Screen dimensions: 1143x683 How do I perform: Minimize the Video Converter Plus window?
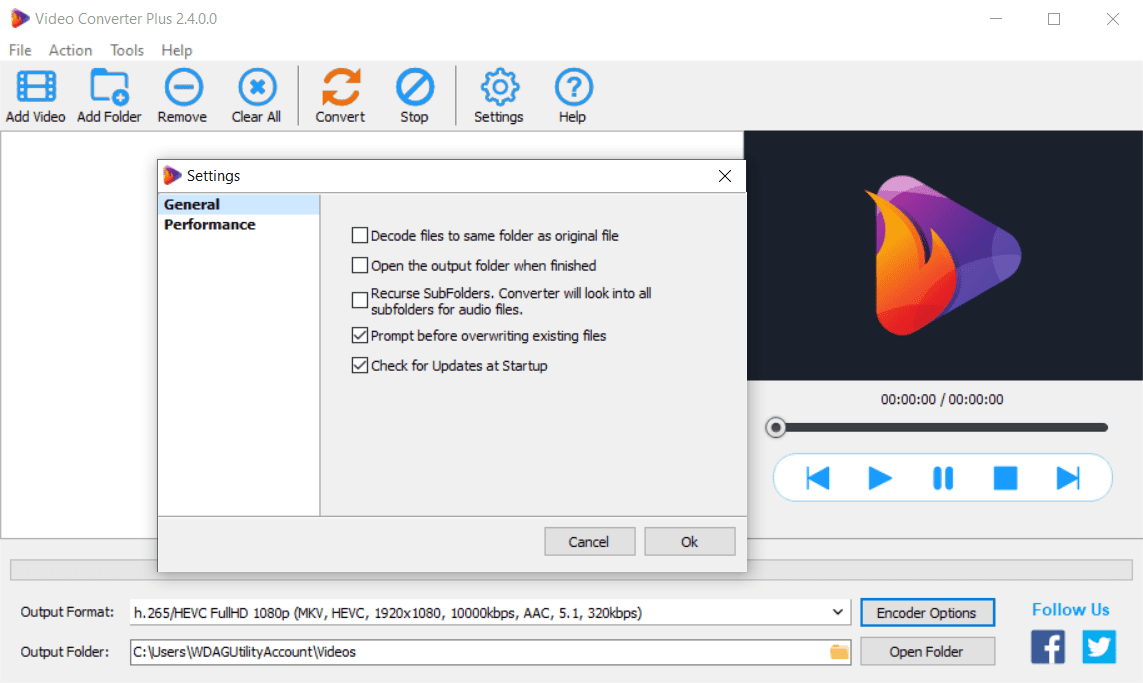996,19
